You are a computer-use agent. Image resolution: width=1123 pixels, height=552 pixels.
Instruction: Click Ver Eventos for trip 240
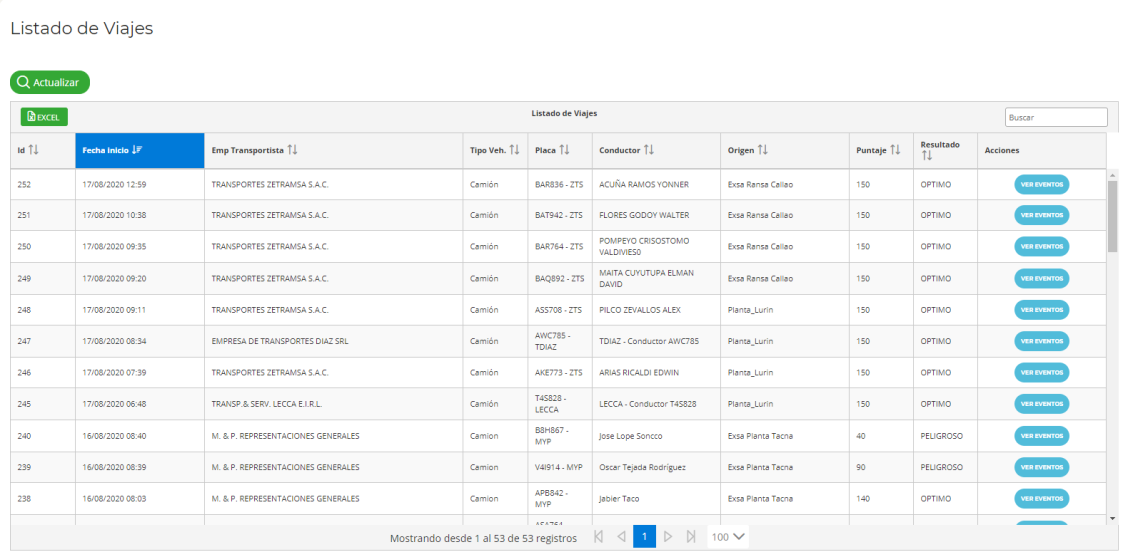pos(1041,435)
